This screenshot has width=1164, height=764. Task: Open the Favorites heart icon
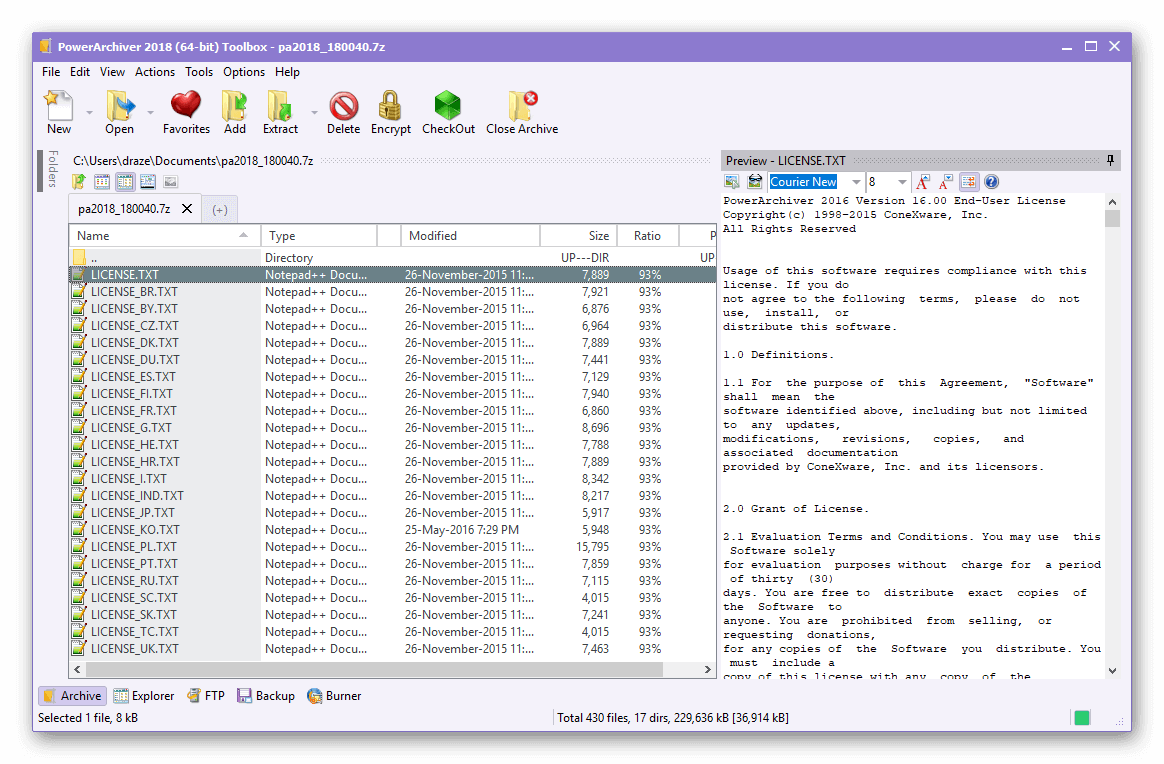[186, 105]
